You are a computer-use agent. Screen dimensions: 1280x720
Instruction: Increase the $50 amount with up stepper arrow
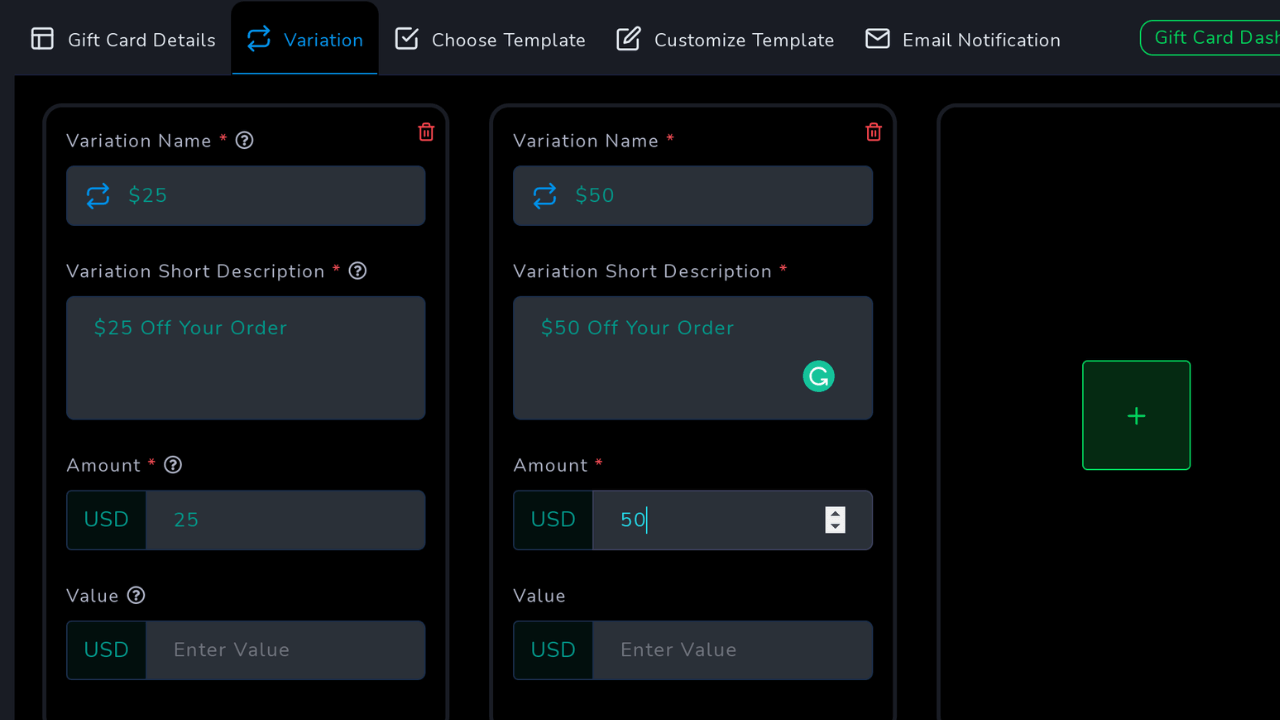(x=835, y=514)
